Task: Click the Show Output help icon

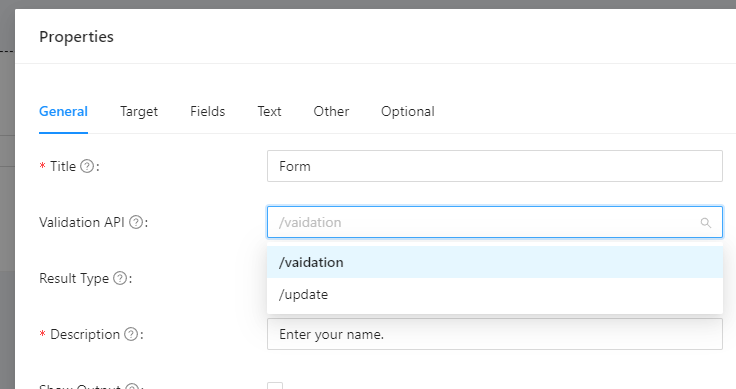Action: pos(132,386)
